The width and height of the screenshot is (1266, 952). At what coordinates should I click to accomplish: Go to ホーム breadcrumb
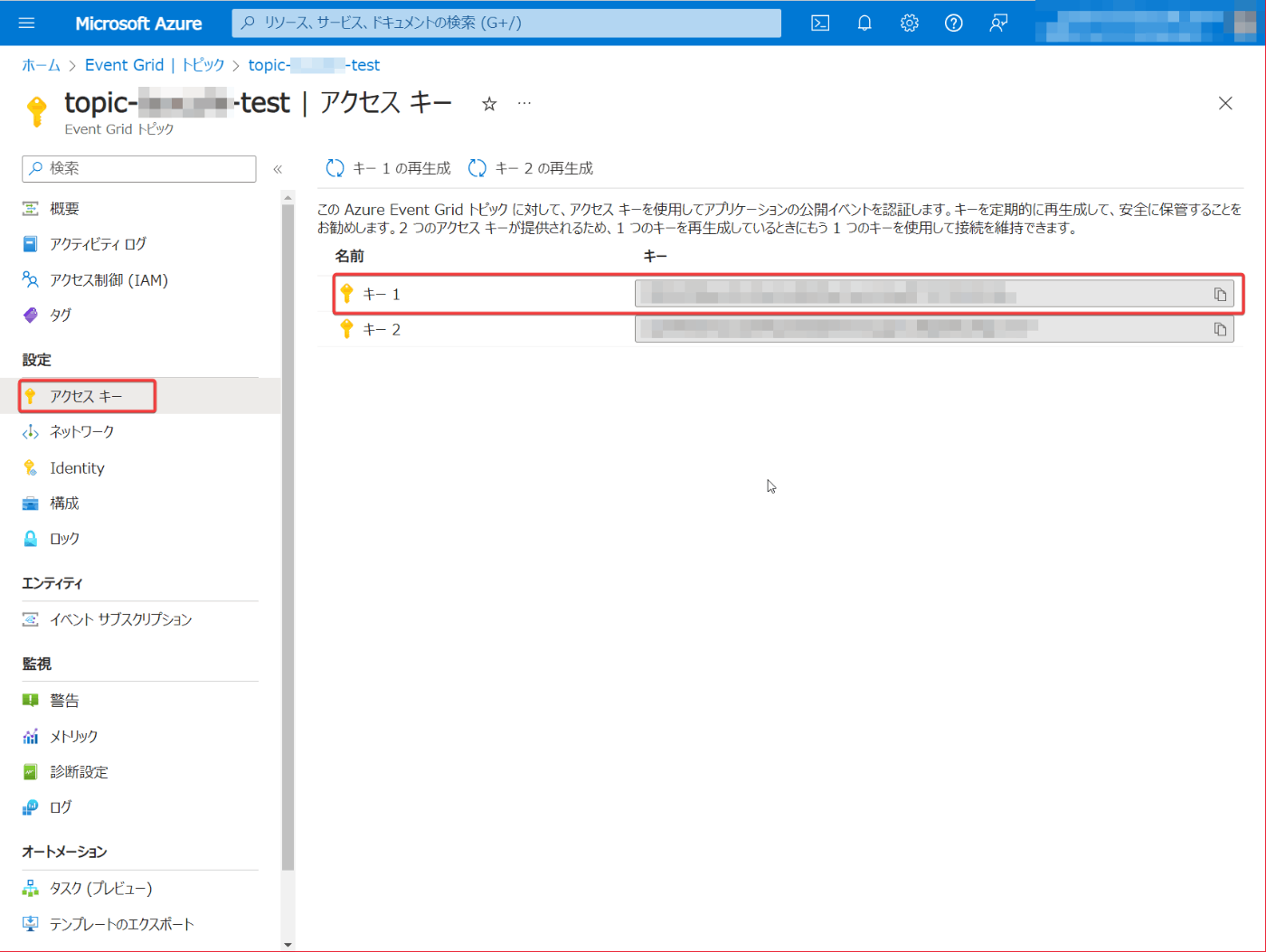[x=41, y=65]
